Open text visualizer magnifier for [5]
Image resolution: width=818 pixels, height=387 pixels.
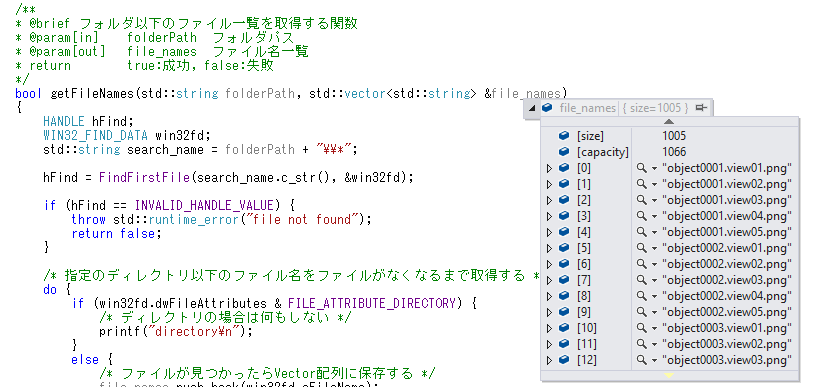tap(642, 248)
